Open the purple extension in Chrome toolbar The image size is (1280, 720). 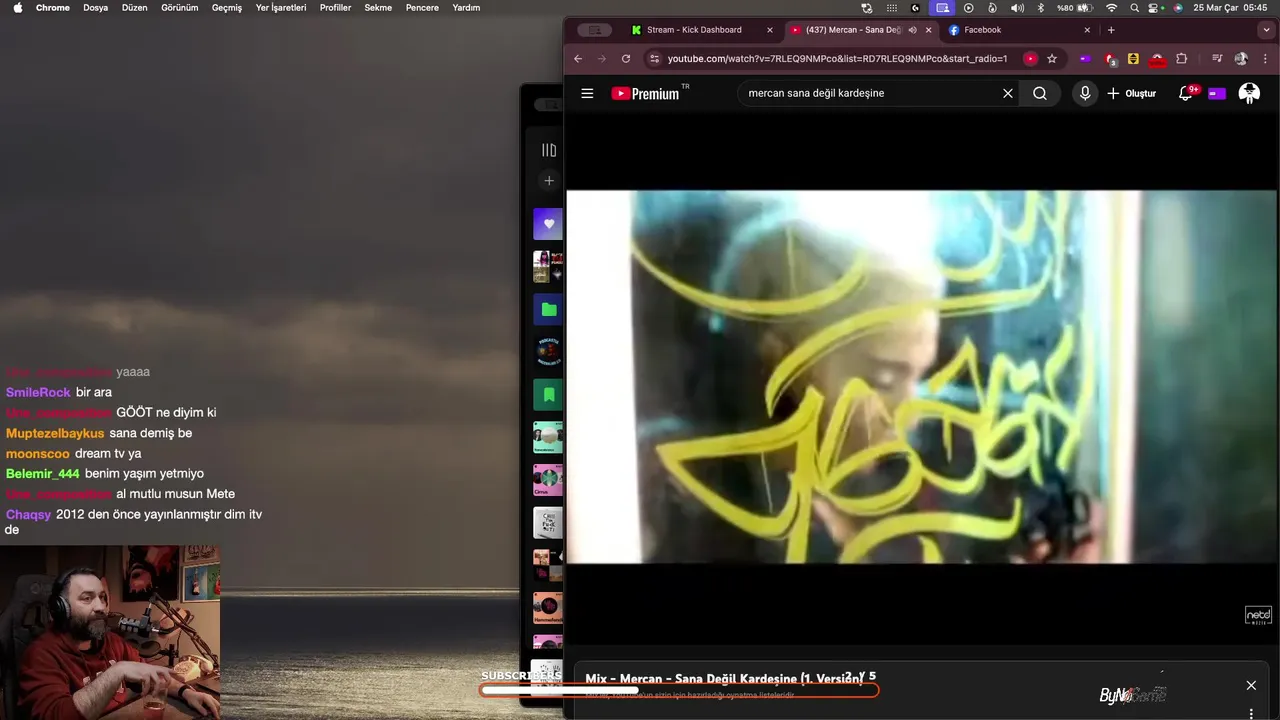click(x=1085, y=59)
